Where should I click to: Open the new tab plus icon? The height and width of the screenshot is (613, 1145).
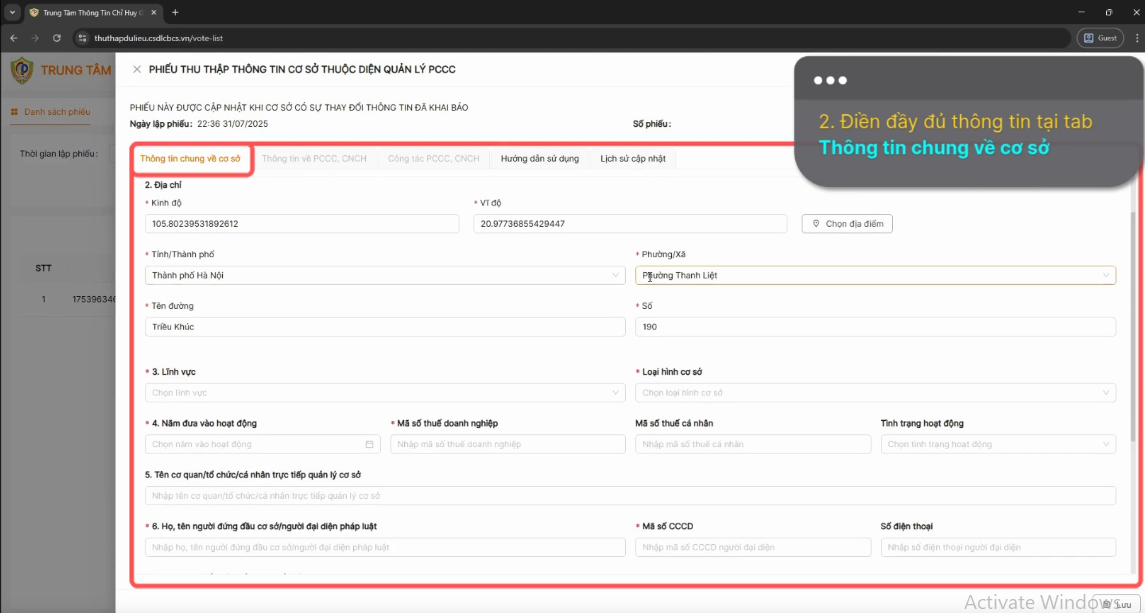click(x=175, y=12)
